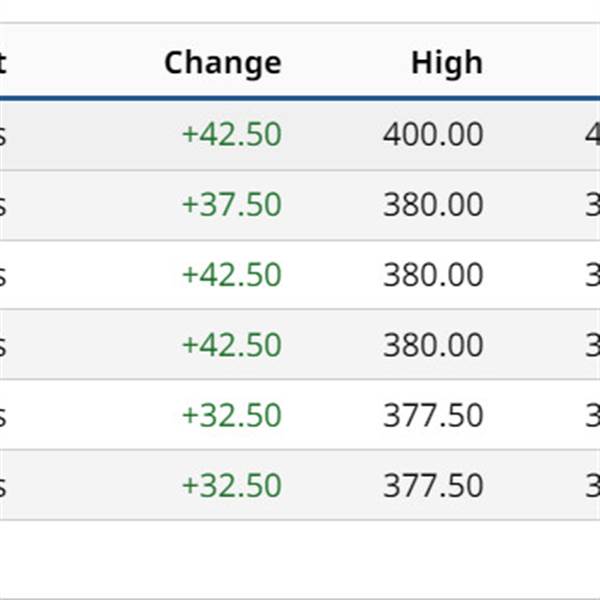Click the 380.00 high in the fourth row

432,345
